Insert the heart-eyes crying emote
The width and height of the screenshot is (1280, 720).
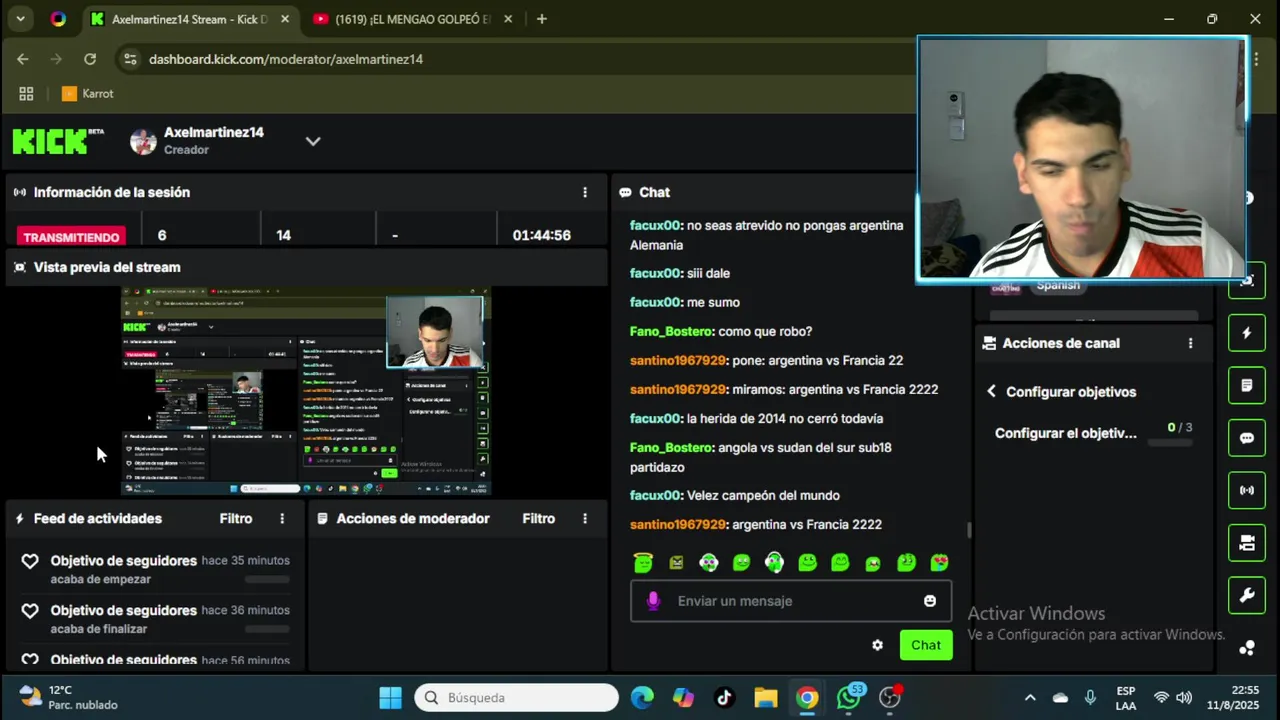939,563
